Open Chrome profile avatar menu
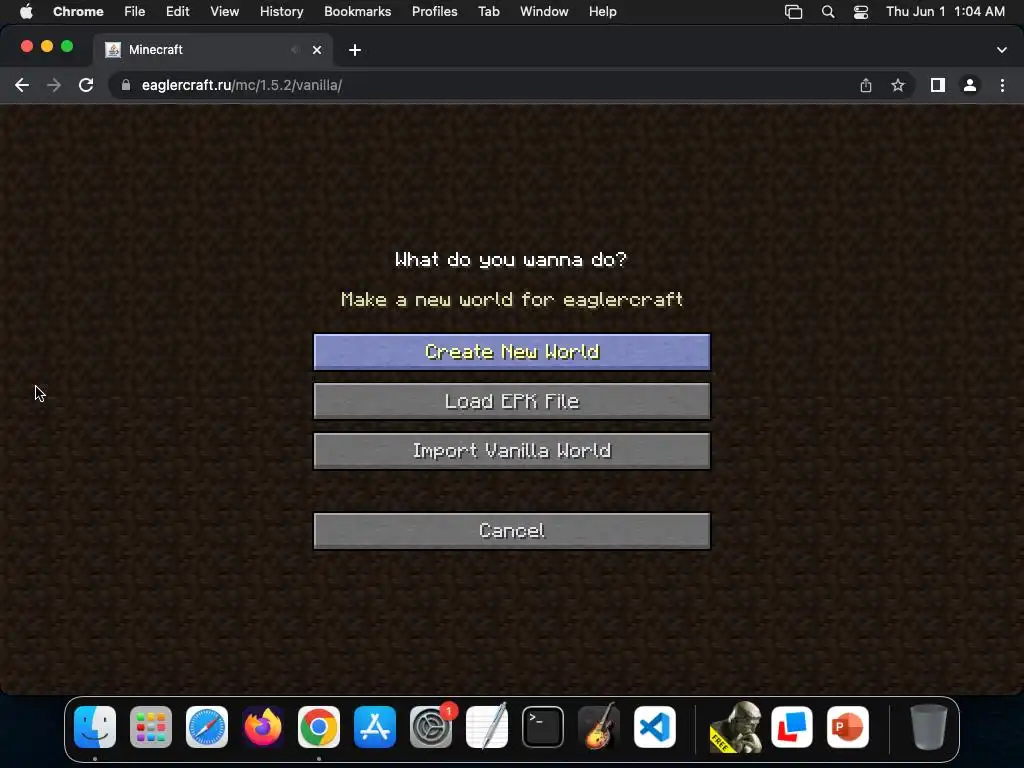The width and height of the screenshot is (1024, 768). tap(970, 85)
